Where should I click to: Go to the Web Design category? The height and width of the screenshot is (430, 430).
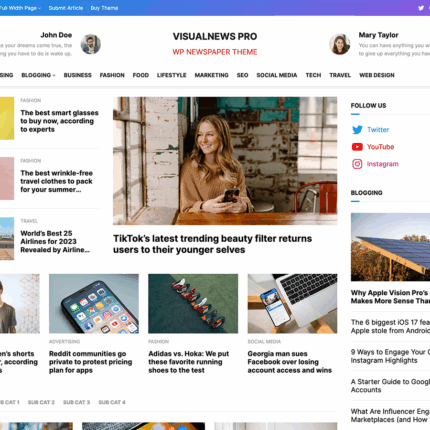(377, 75)
